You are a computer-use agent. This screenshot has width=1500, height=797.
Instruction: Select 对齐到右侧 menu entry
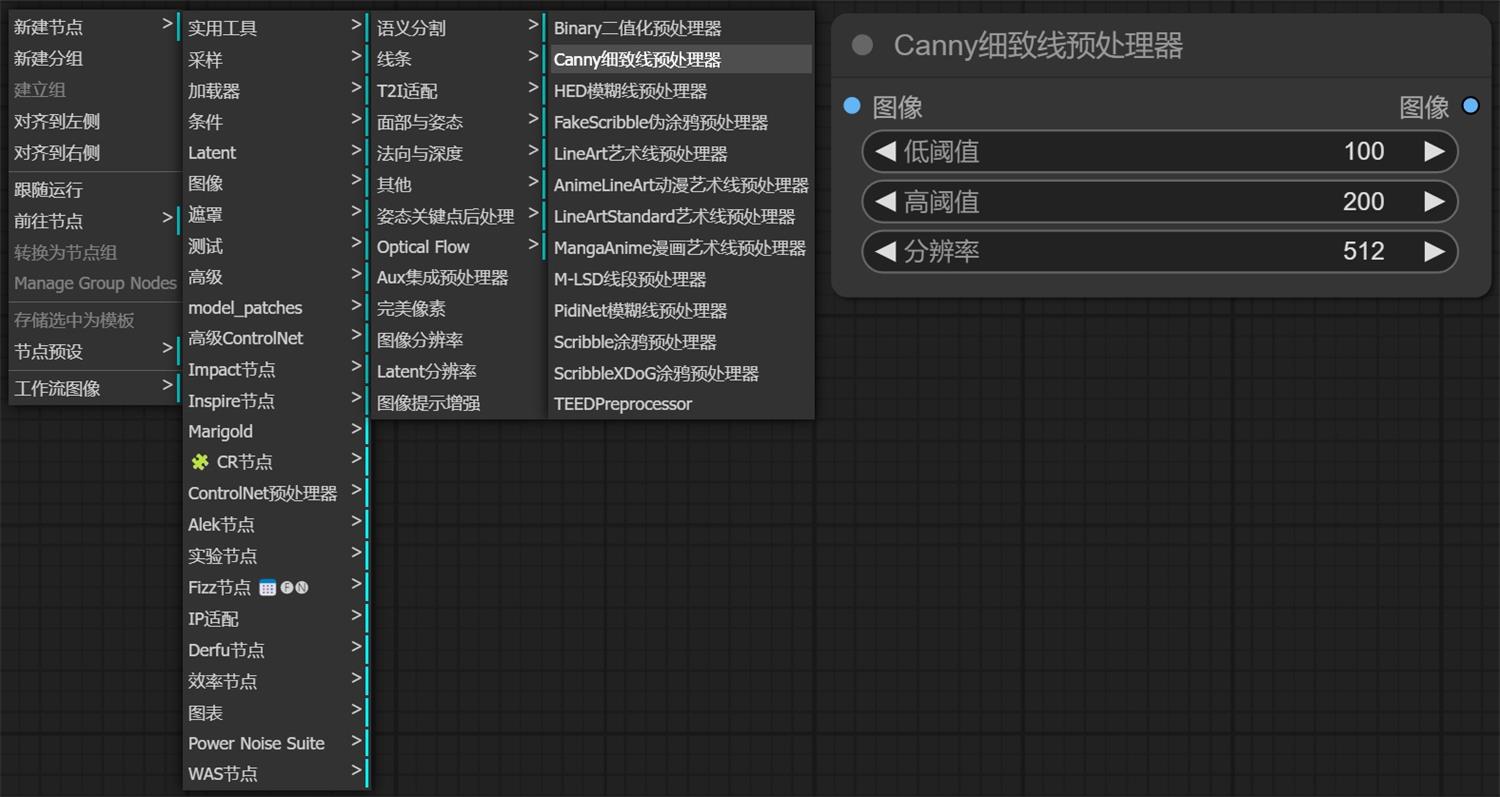click(93, 153)
